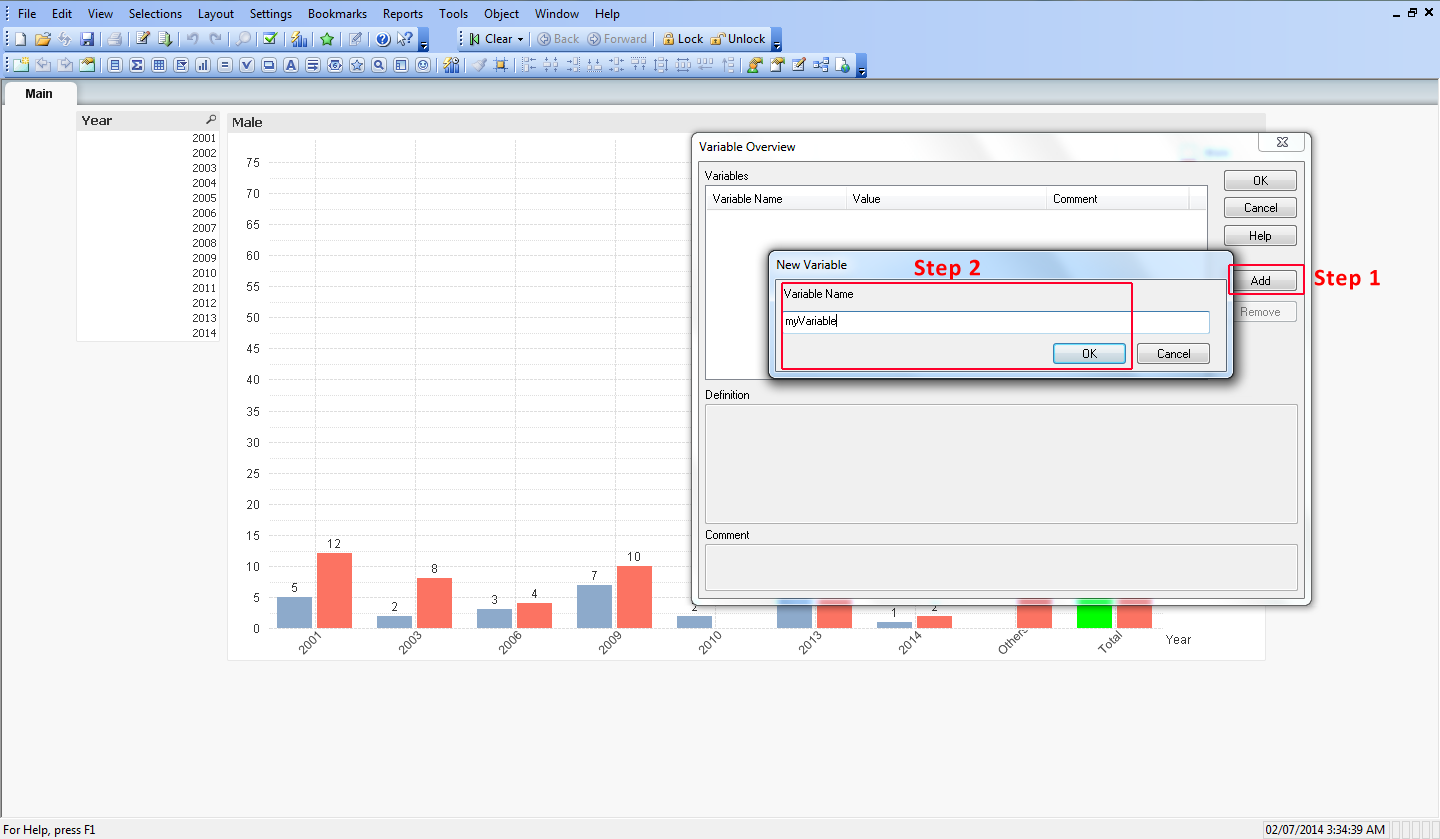Viewport: 1440px width, 839px height.
Task: Switch to the Main sheet tab
Action: 39,93
